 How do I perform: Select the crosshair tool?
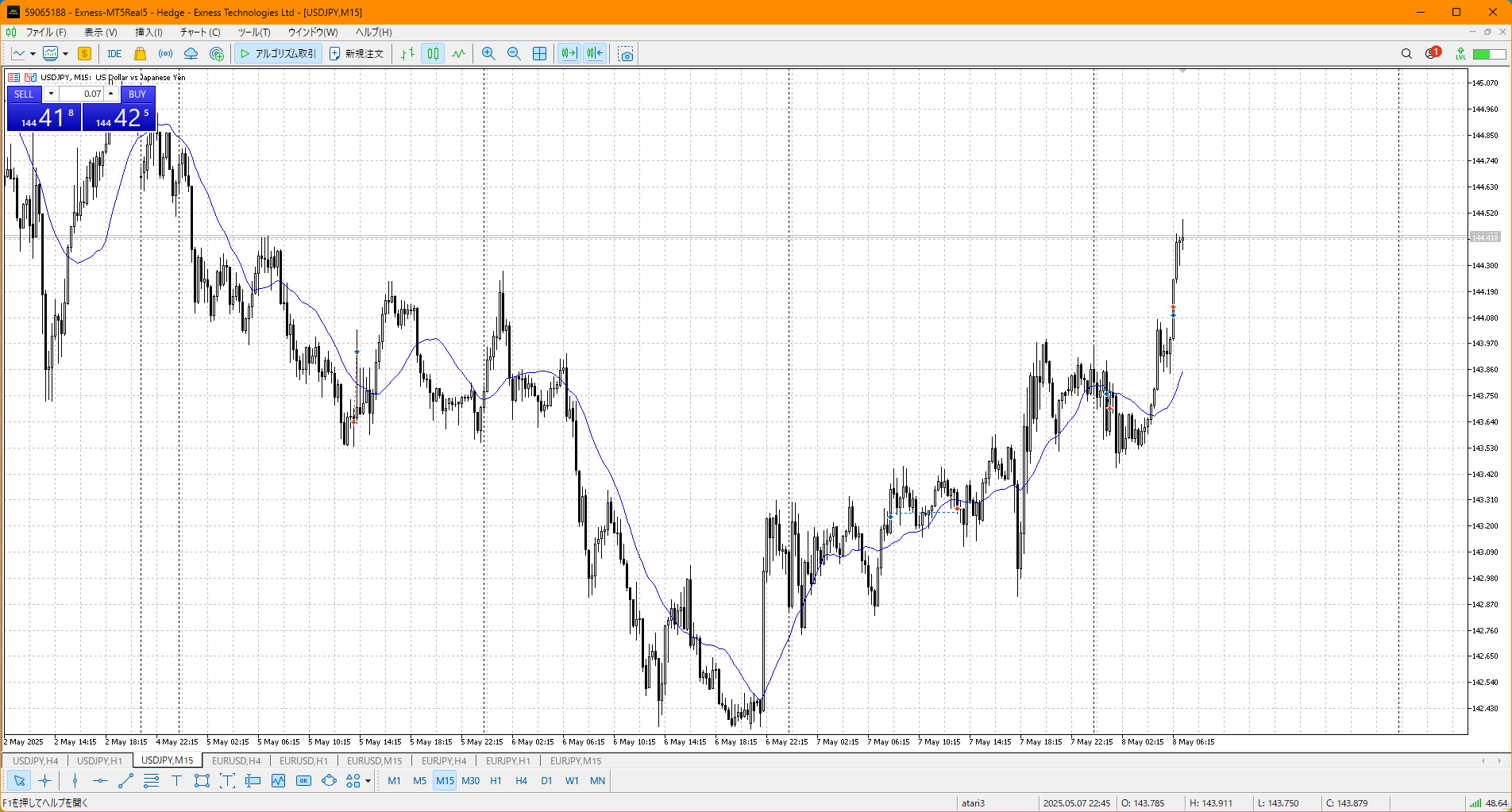45,781
